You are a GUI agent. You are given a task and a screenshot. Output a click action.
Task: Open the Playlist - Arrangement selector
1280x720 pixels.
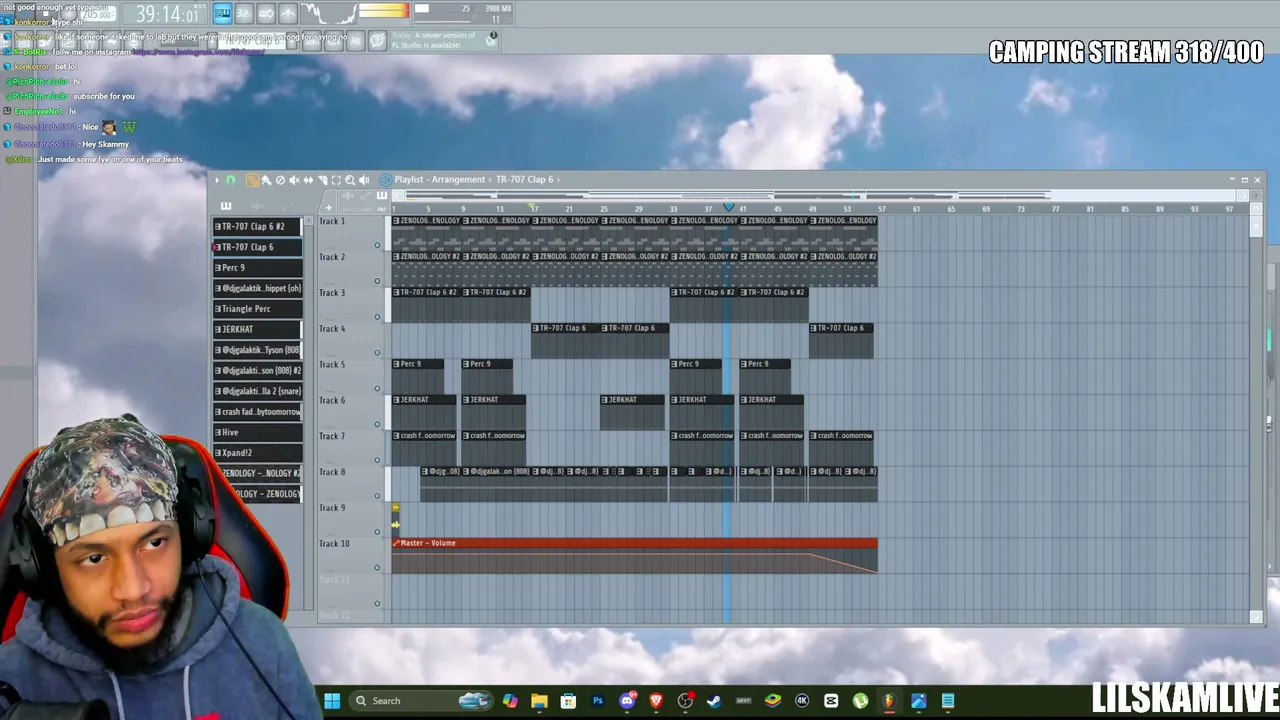click(x=440, y=180)
